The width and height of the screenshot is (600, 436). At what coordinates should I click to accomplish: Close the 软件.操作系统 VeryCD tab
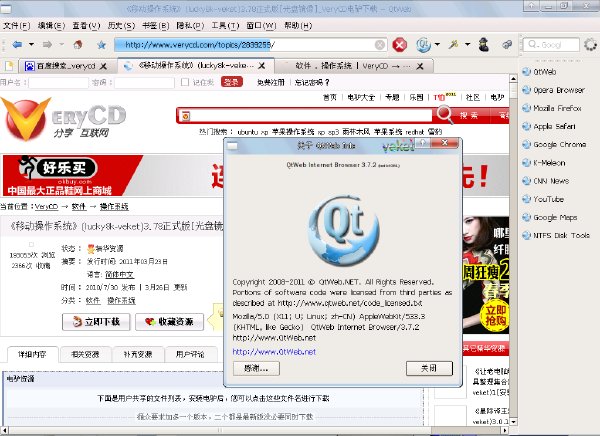[420, 66]
